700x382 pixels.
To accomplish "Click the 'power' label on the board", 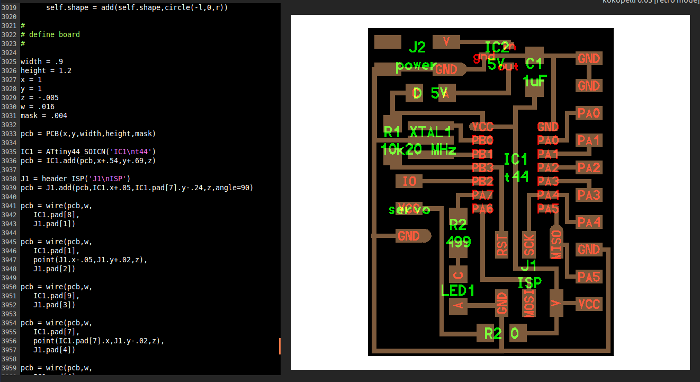I will (x=416, y=66).
